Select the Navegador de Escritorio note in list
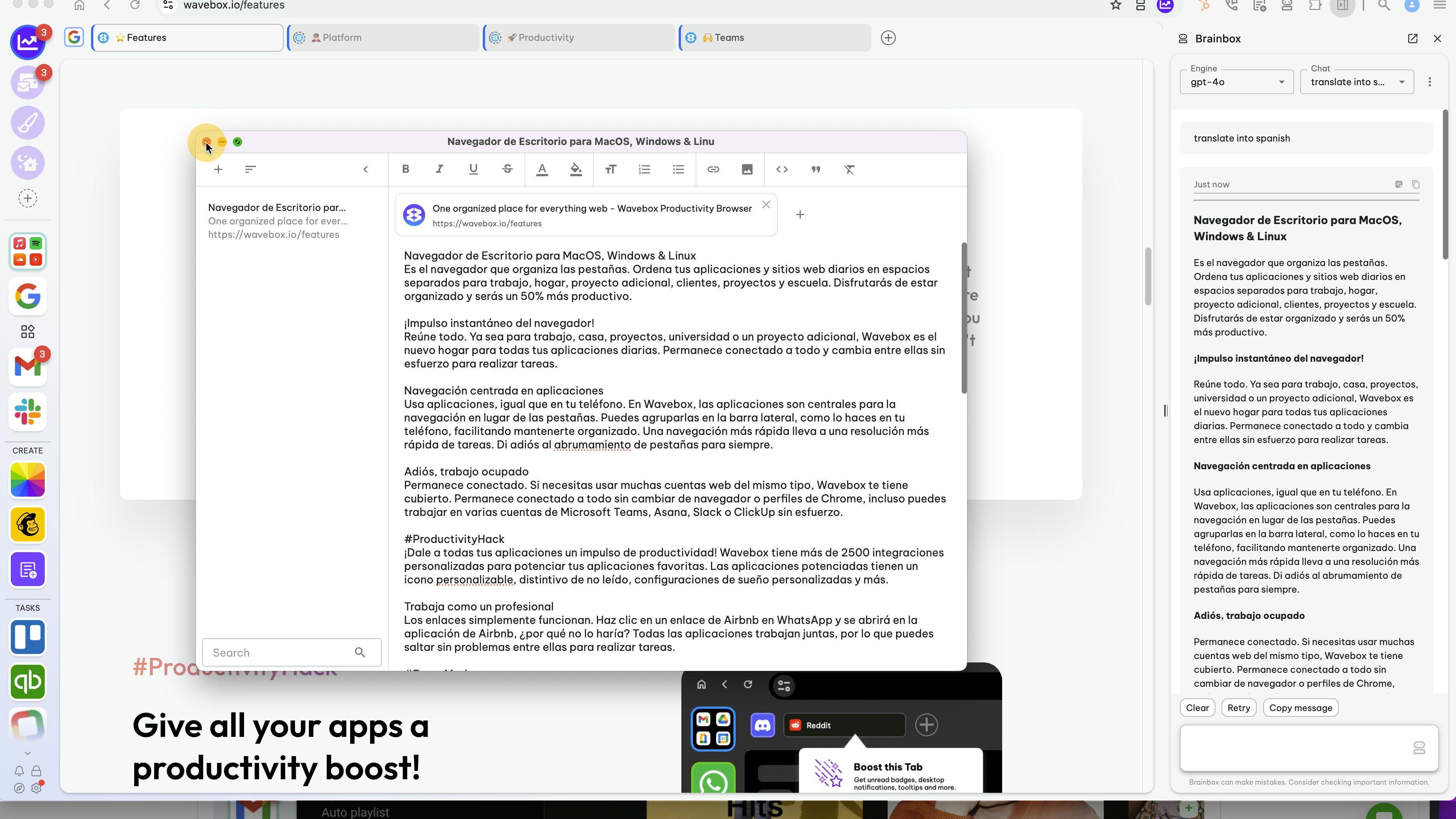The height and width of the screenshot is (819, 1456). coord(291,221)
